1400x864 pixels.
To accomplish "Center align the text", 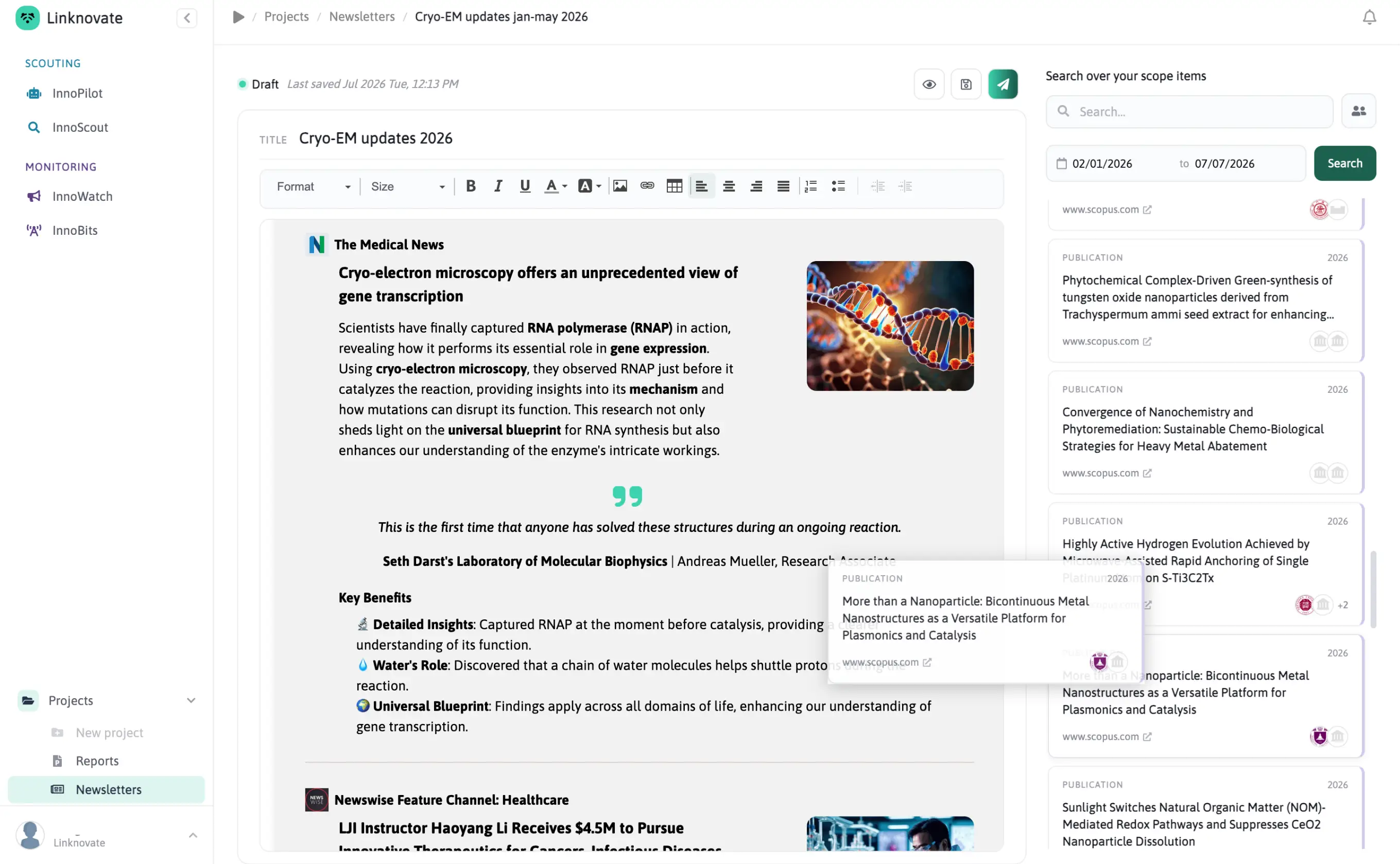I will point(729,186).
